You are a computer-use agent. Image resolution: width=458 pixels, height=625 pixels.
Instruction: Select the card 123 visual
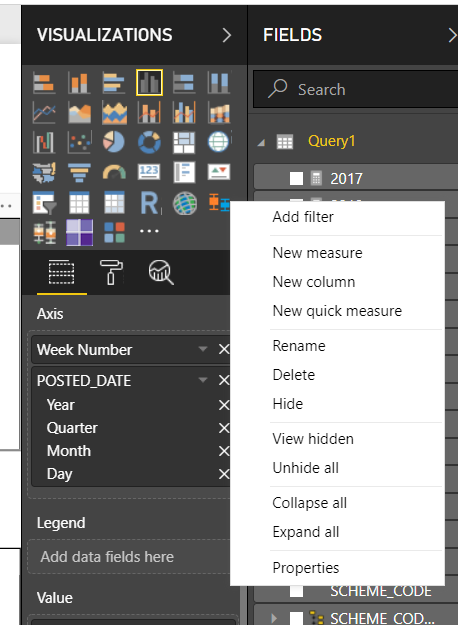click(x=149, y=172)
